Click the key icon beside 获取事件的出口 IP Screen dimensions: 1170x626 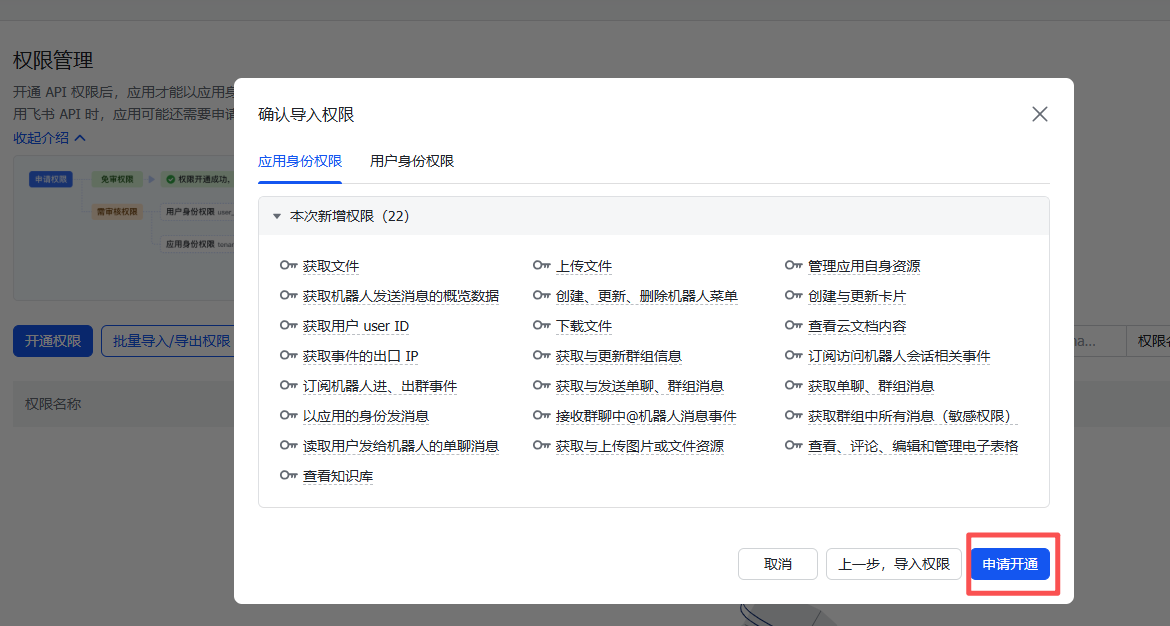coord(286,355)
